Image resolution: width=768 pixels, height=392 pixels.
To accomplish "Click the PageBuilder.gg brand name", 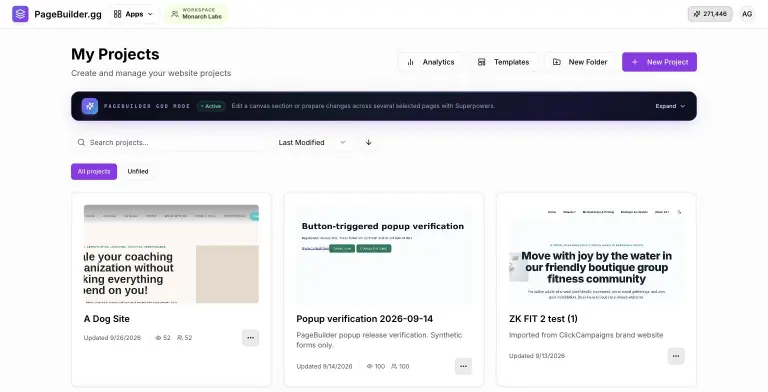I will click(x=68, y=14).
